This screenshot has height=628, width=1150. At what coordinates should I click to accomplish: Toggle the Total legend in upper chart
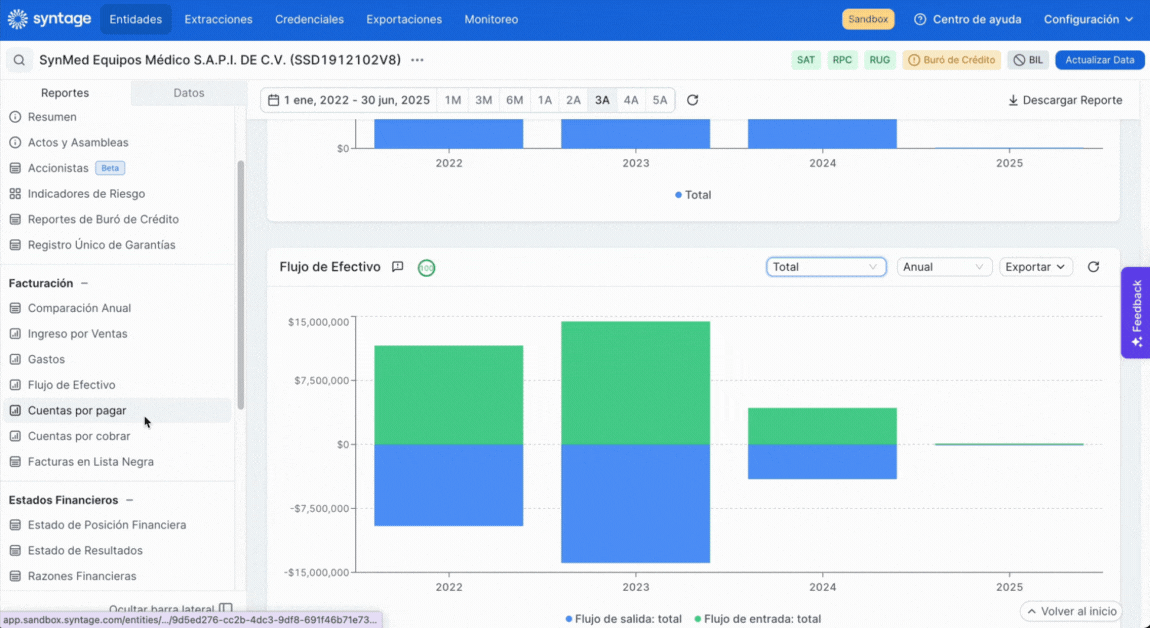[x=693, y=195]
